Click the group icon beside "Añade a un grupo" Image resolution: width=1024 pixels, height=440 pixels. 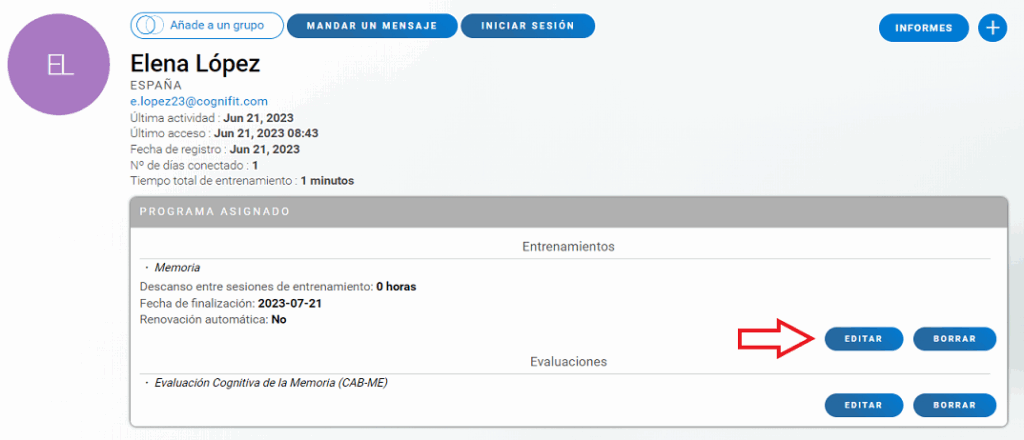point(148,26)
